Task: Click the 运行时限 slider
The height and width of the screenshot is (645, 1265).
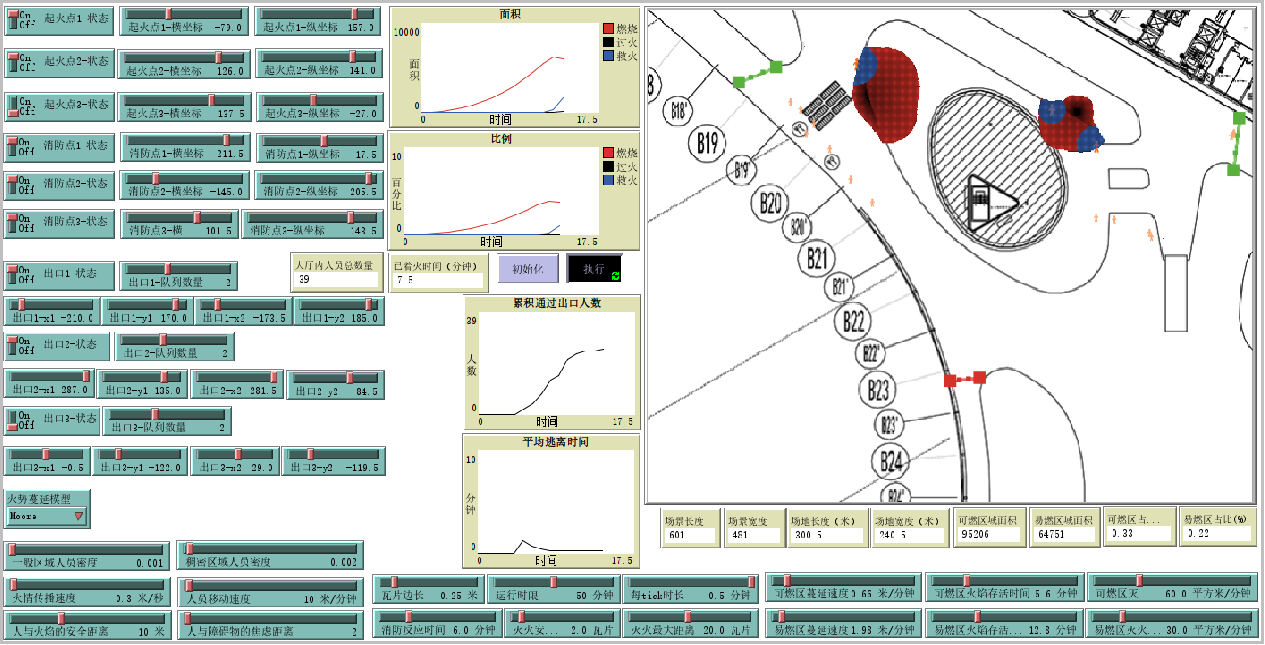Action: pos(554,589)
